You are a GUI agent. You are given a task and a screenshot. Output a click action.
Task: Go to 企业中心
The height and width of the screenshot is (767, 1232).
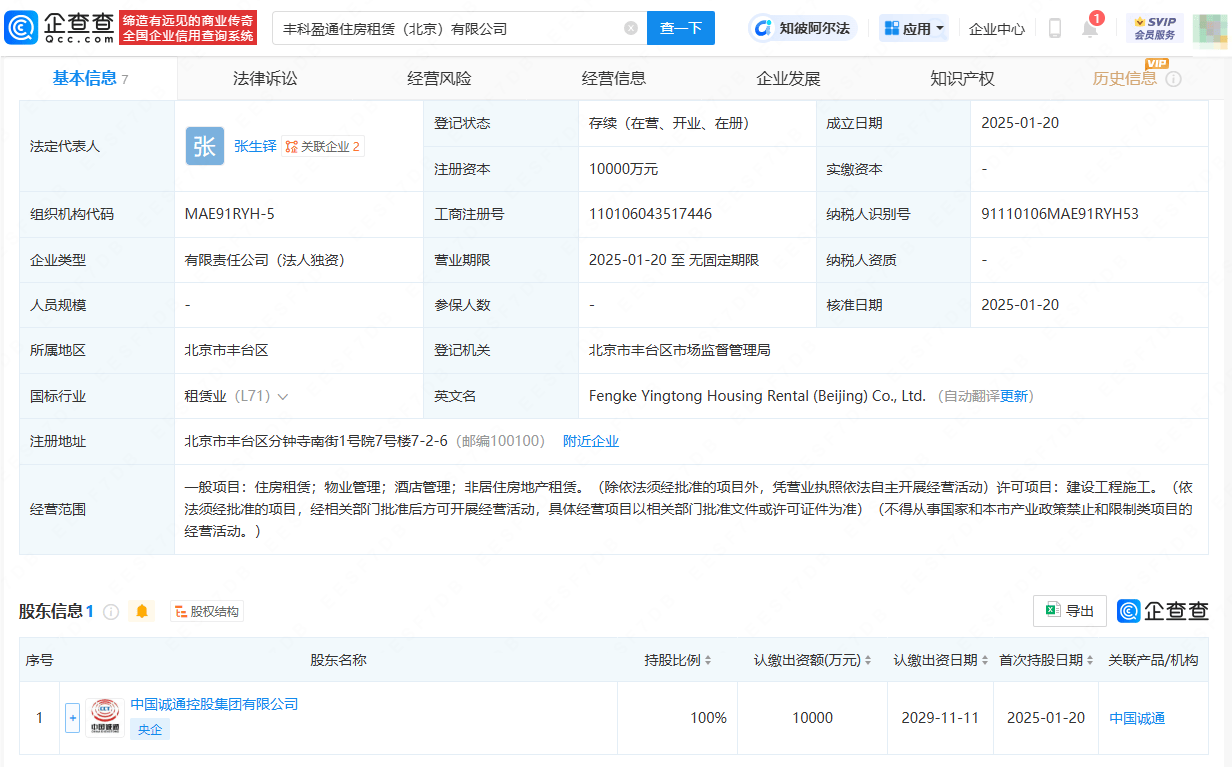point(996,29)
